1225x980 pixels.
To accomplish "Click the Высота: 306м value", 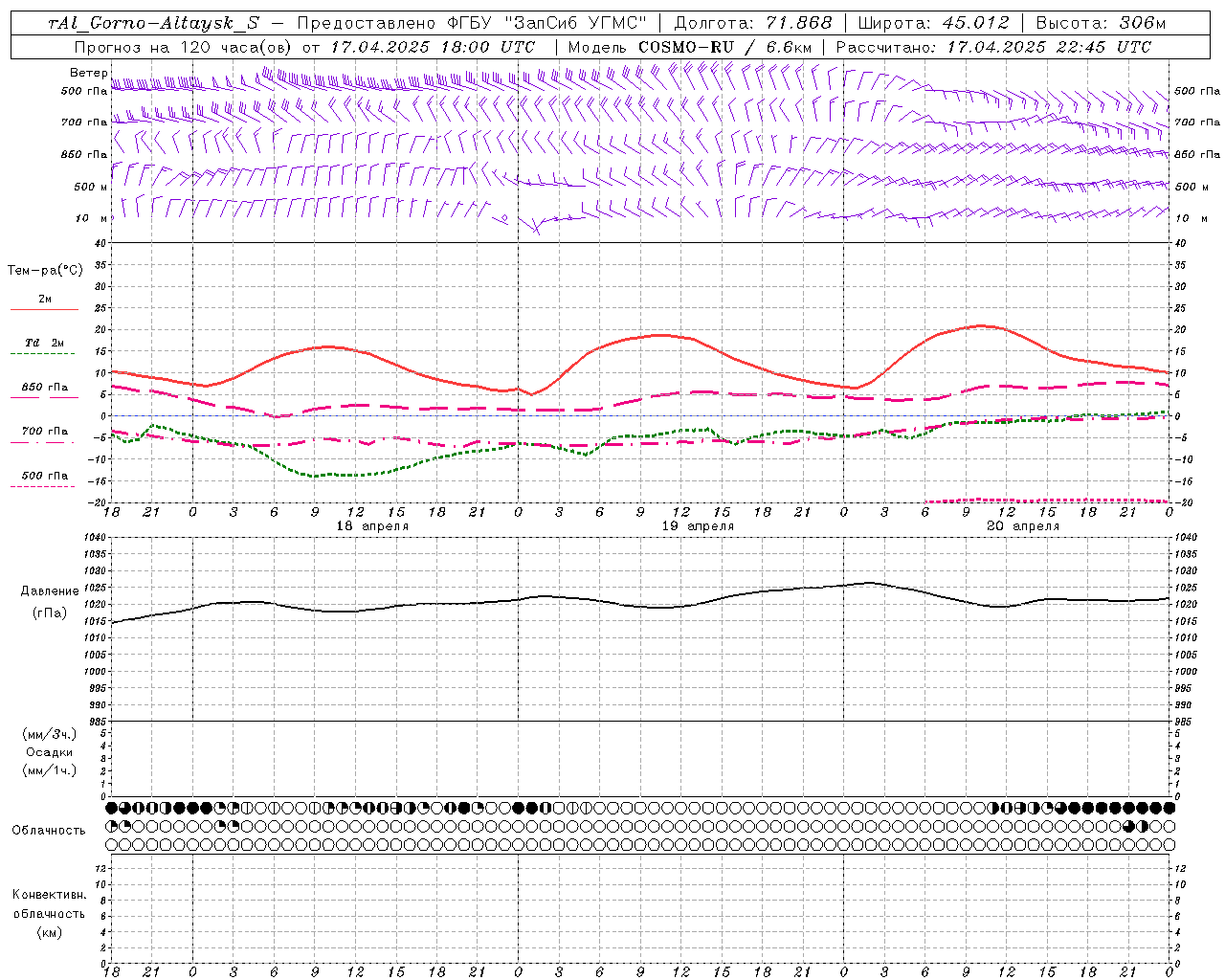I will tap(1101, 24).
